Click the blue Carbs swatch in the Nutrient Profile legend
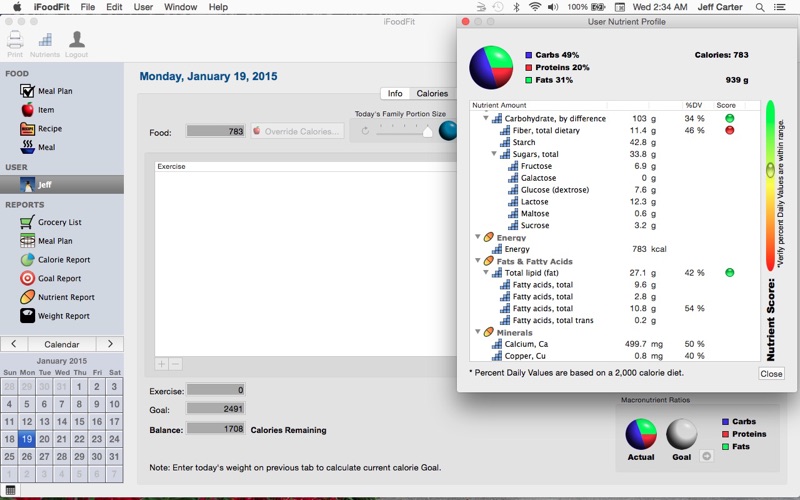 [x=529, y=55]
